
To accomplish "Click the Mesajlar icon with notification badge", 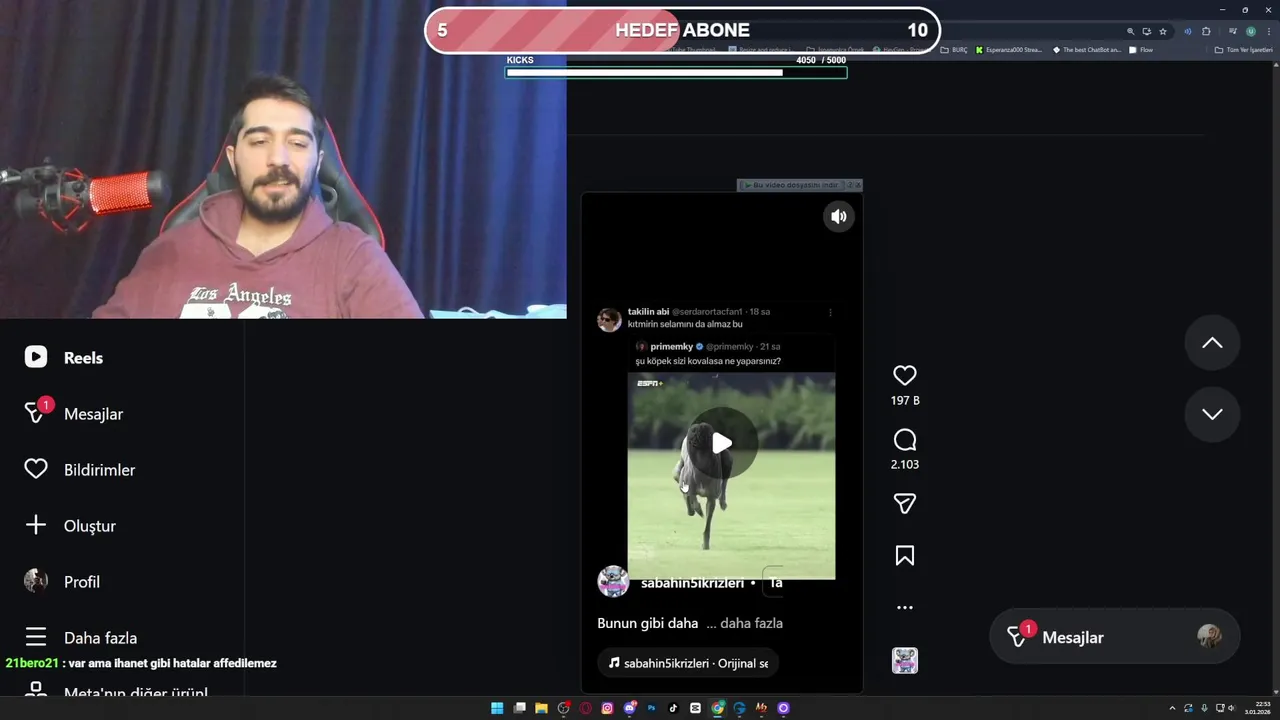I will click(36, 412).
